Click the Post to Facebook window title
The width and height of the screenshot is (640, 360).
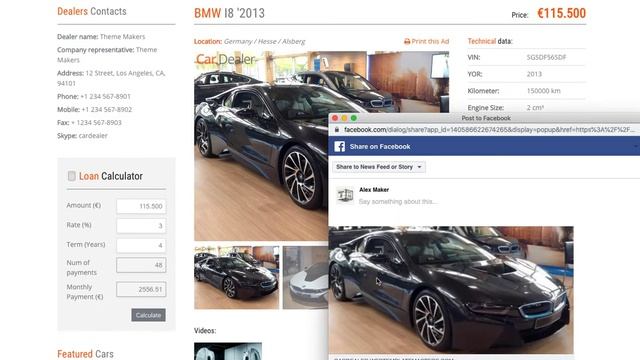click(x=486, y=118)
